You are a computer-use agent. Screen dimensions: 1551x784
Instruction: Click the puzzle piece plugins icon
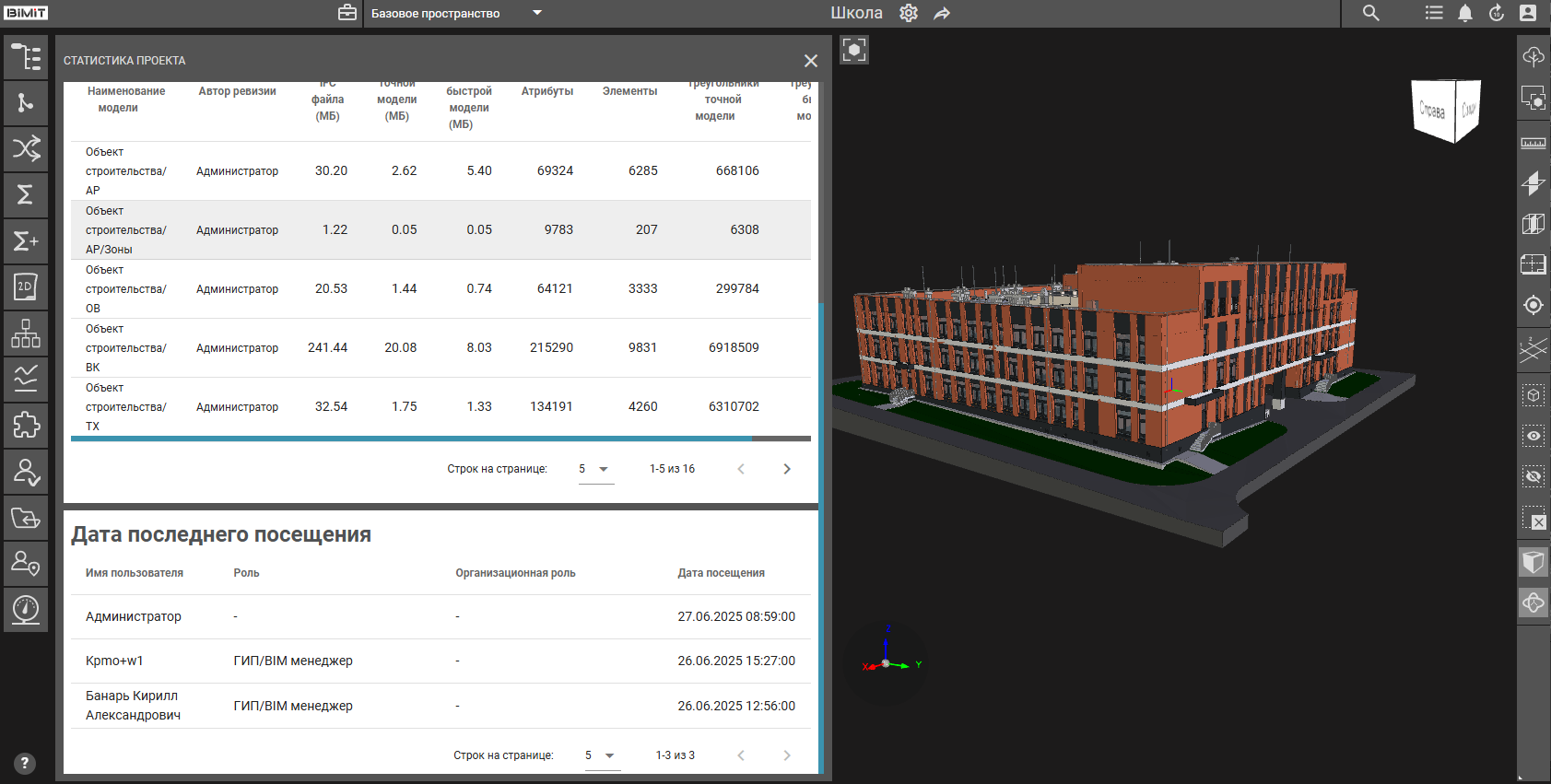(26, 425)
